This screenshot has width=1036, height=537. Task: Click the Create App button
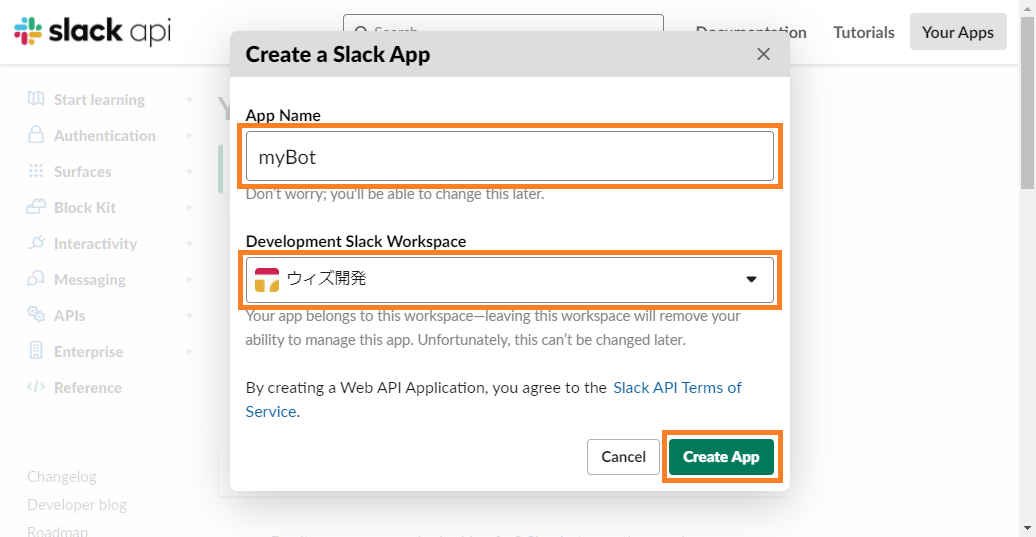721,457
